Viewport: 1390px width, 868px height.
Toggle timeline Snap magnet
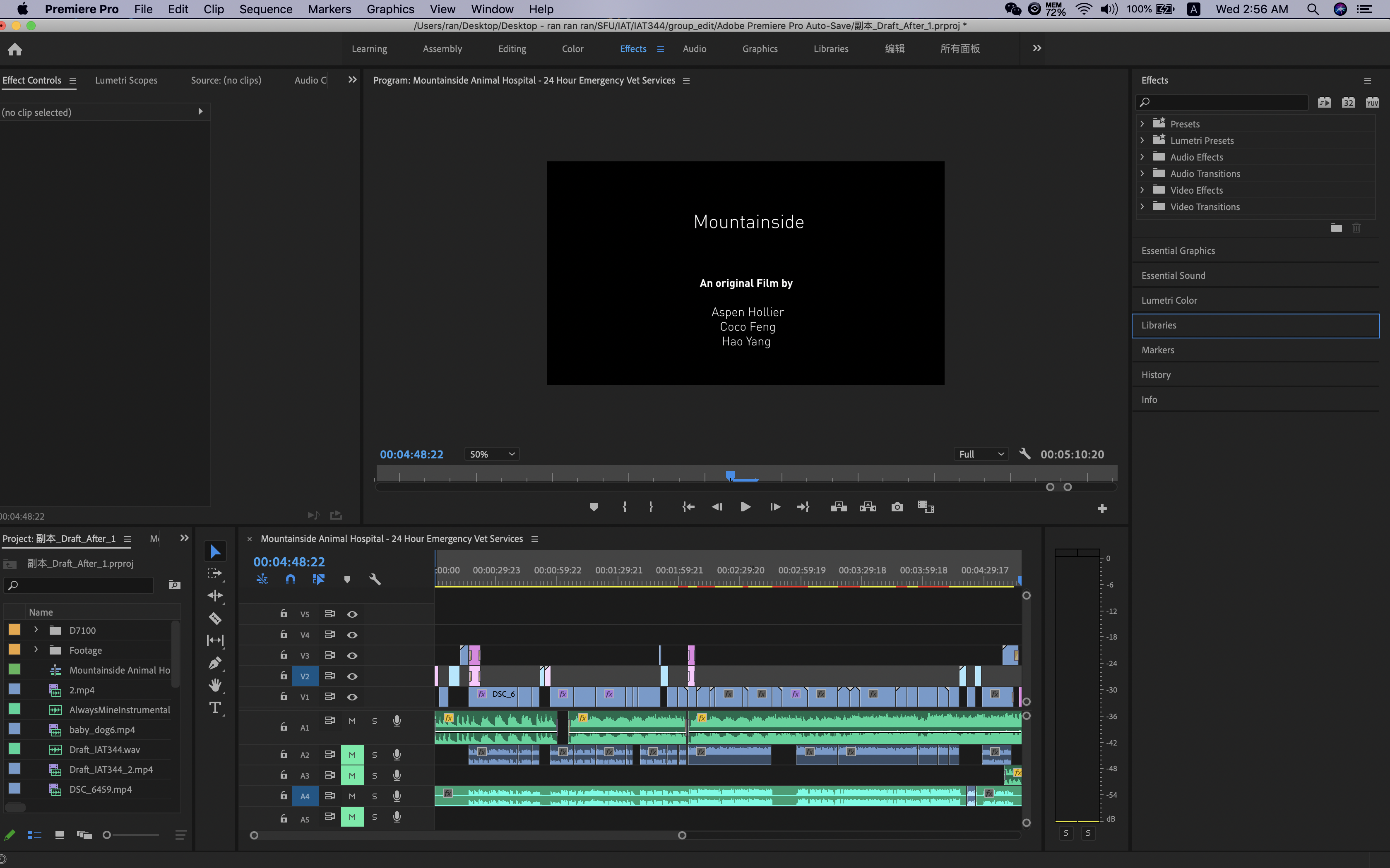pos(291,580)
